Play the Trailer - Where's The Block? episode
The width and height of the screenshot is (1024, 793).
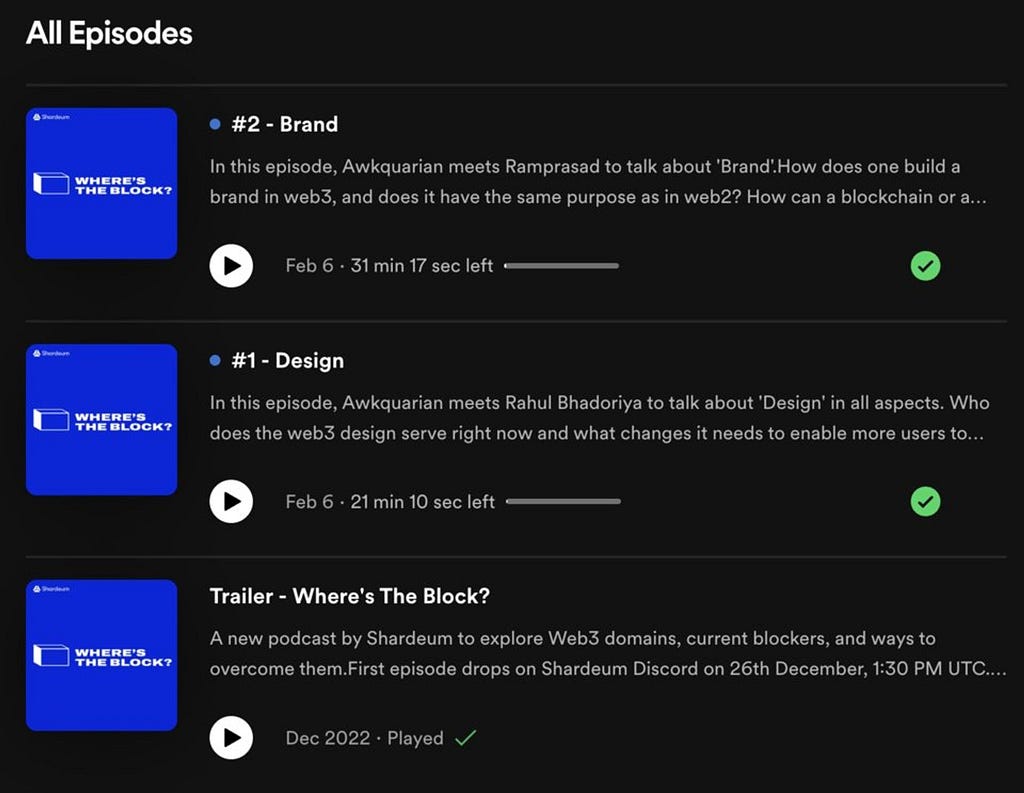pyautogui.click(x=231, y=737)
